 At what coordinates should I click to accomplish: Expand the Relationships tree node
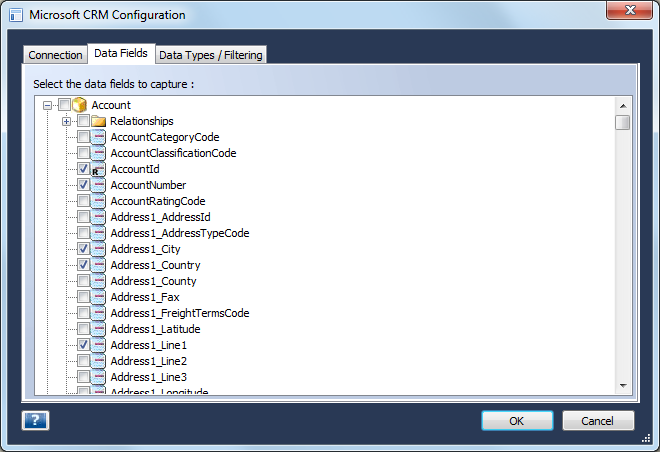click(x=67, y=121)
